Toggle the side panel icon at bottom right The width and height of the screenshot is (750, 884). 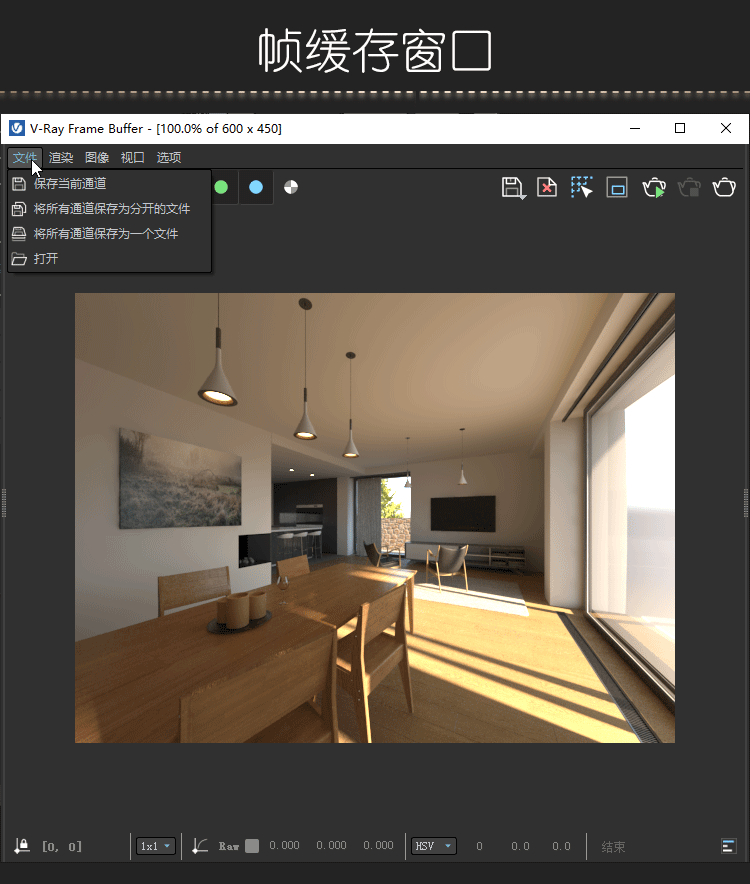click(x=729, y=846)
